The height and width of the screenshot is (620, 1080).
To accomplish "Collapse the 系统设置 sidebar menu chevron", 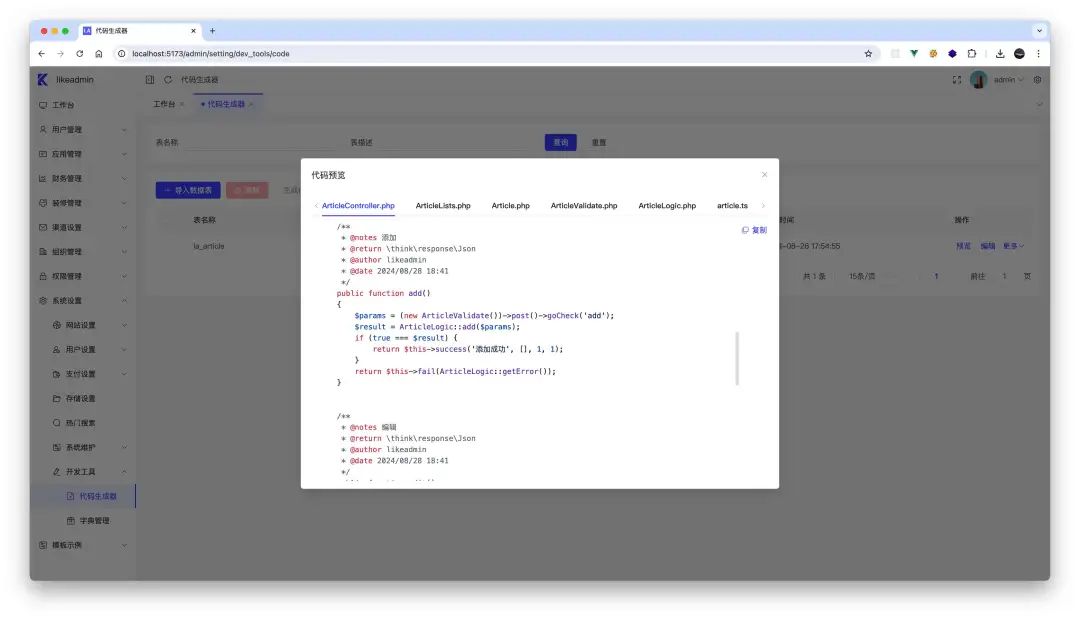I will [124, 301].
